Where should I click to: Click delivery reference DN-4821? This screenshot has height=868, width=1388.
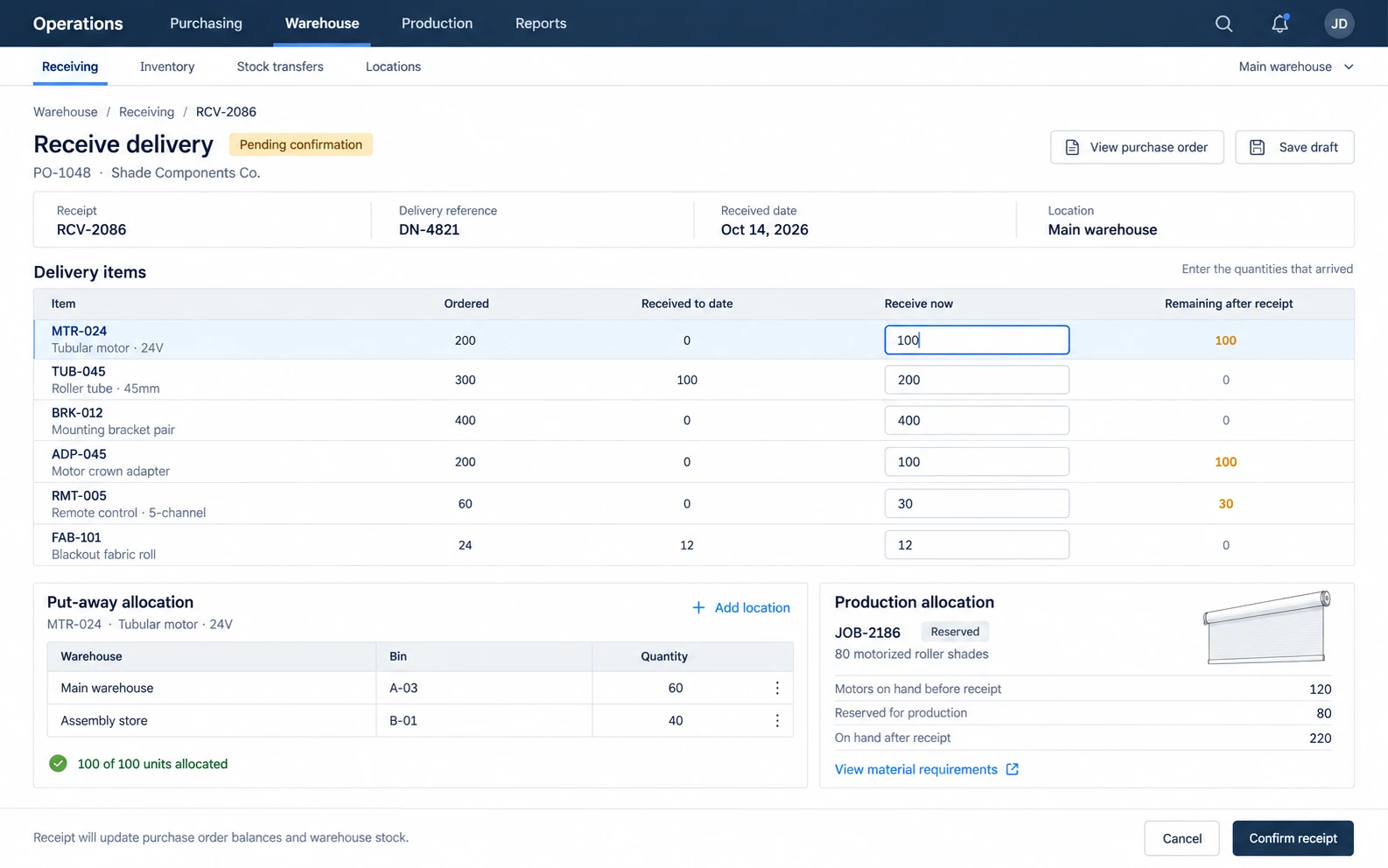coord(429,229)
